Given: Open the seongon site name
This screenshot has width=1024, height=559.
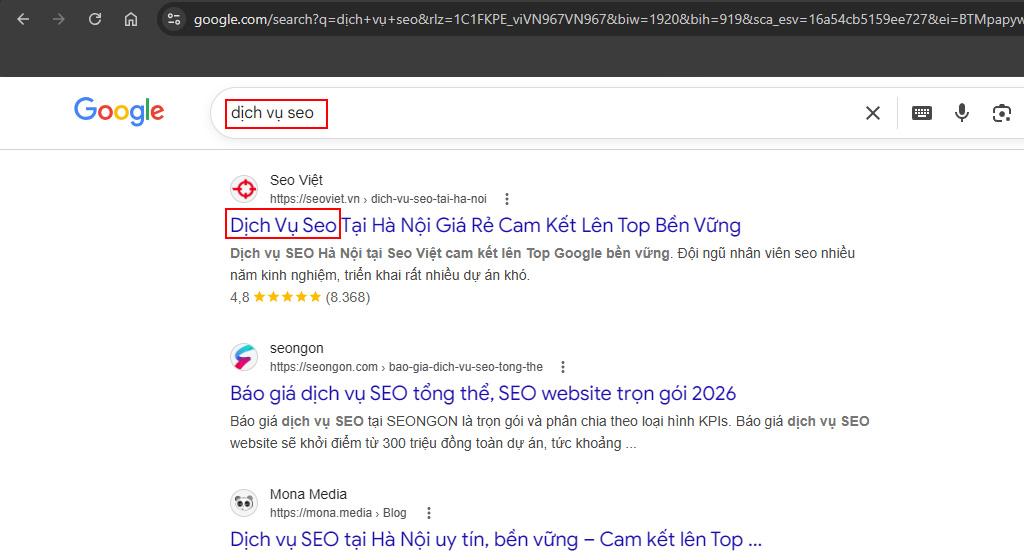Looking at the screenshot, I should (296, 348).
